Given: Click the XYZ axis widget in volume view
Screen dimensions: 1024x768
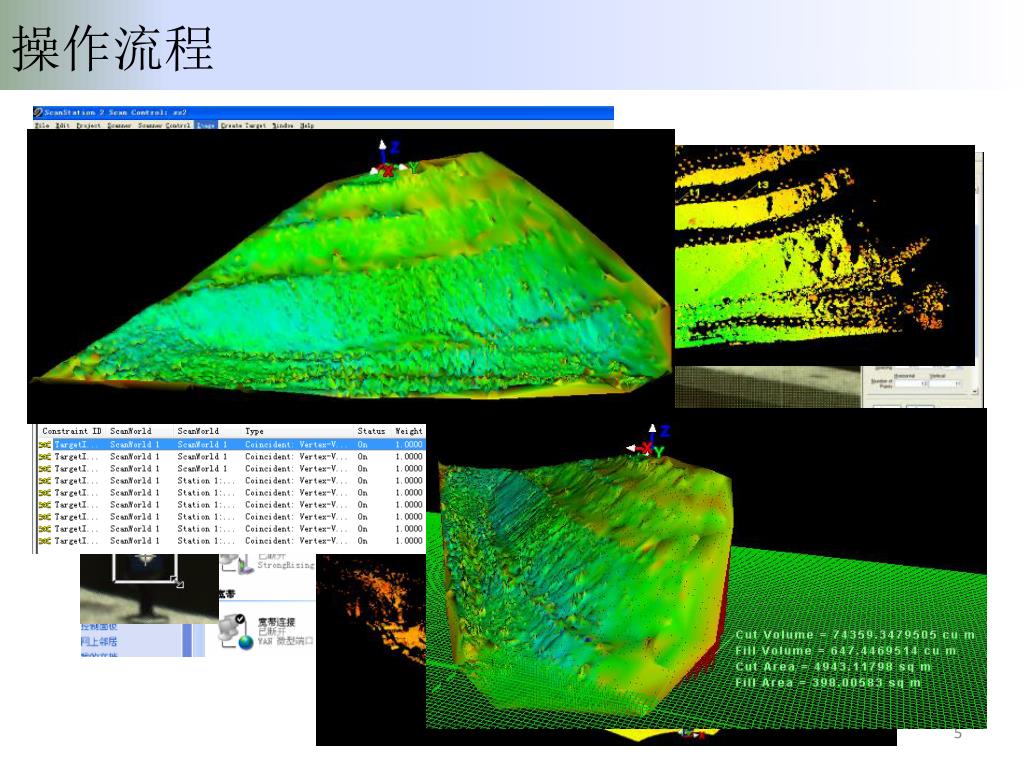Looking at the screenshot, I should point(647,442).
